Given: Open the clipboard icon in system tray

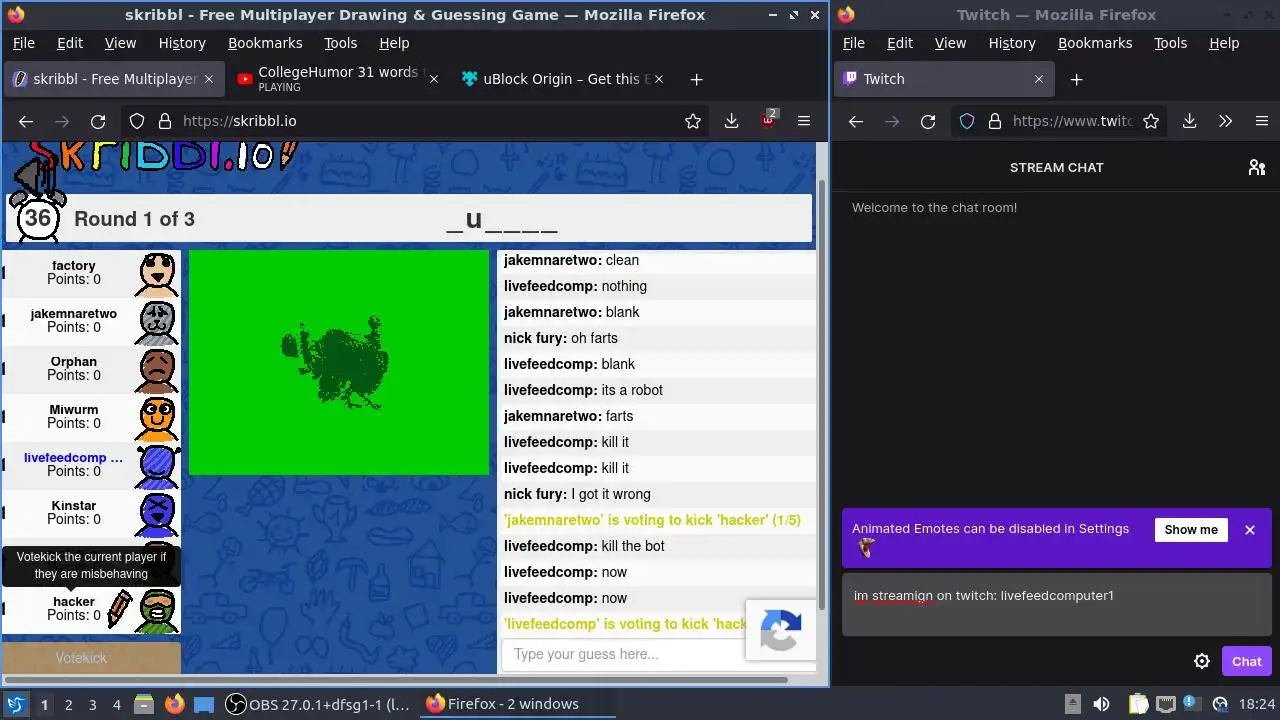Looking at the screenshot, I should pyautogui.click(x=1137, y=704).
